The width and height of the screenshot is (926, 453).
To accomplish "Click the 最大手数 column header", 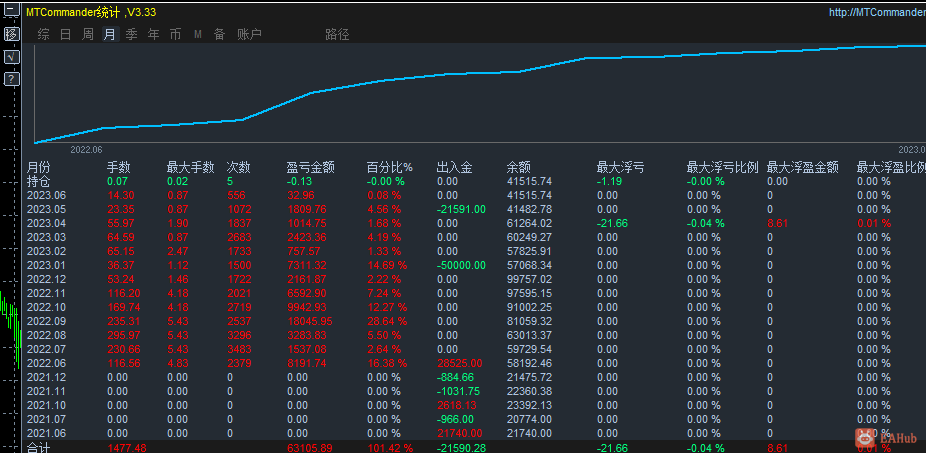I will [190, 168].
